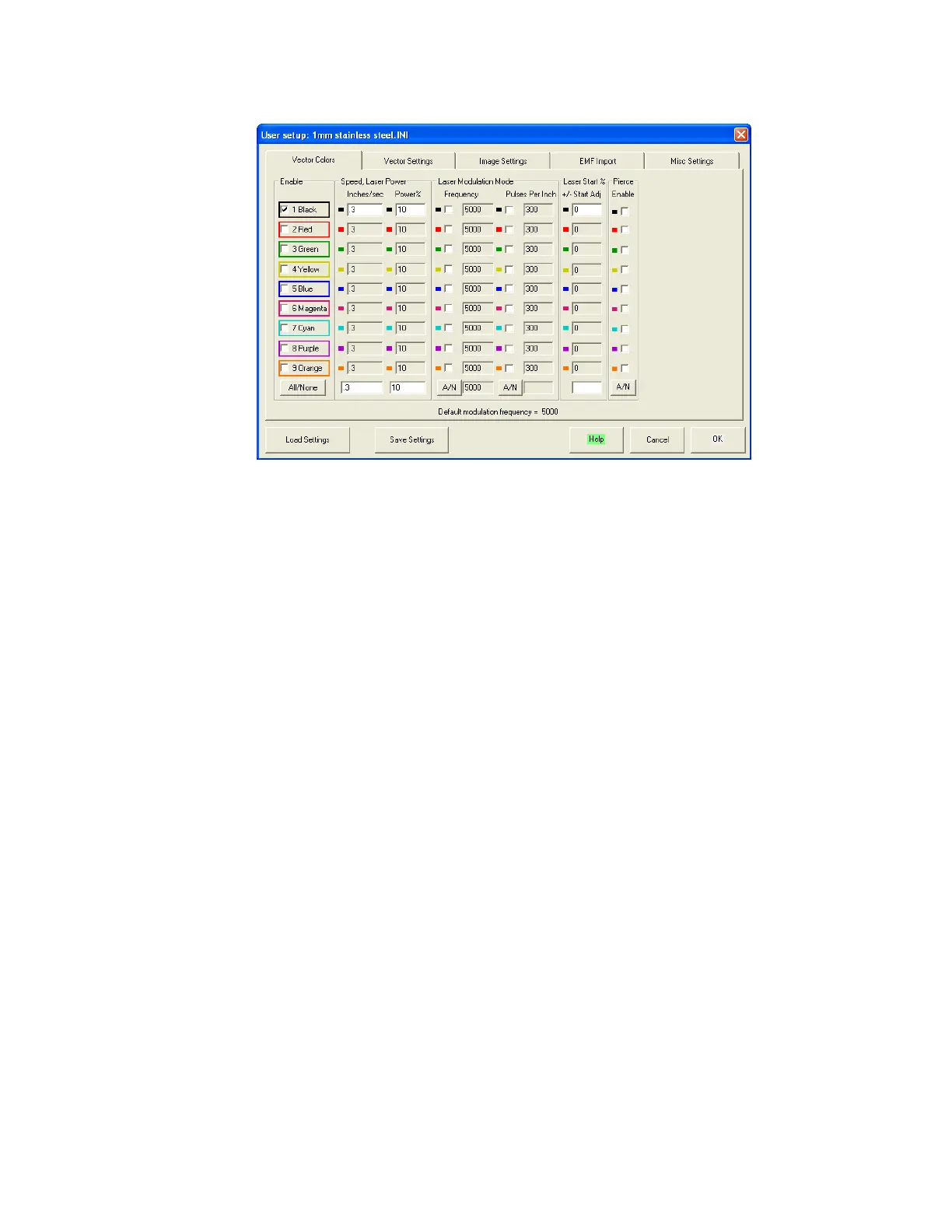Check the Black row Frequency checkbox
The width and height of the screenshot is (952, 1232).
coord(449,210)
